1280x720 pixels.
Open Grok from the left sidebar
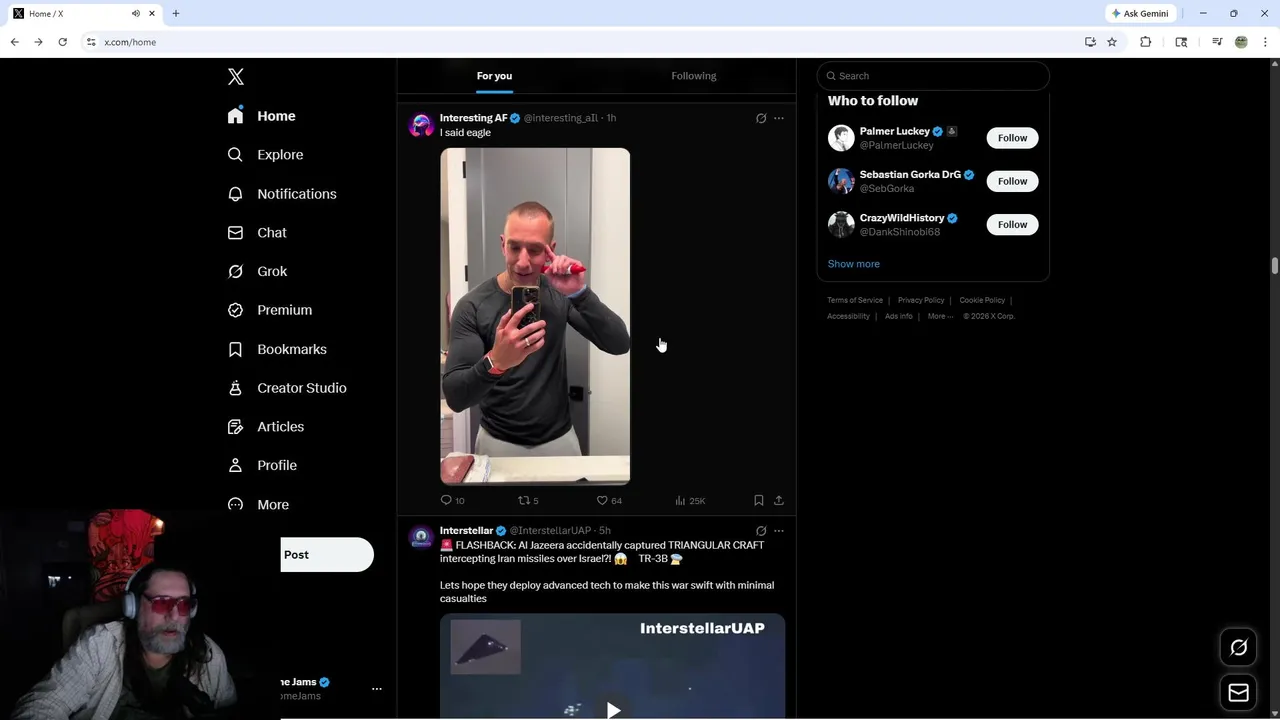[257, 271]
